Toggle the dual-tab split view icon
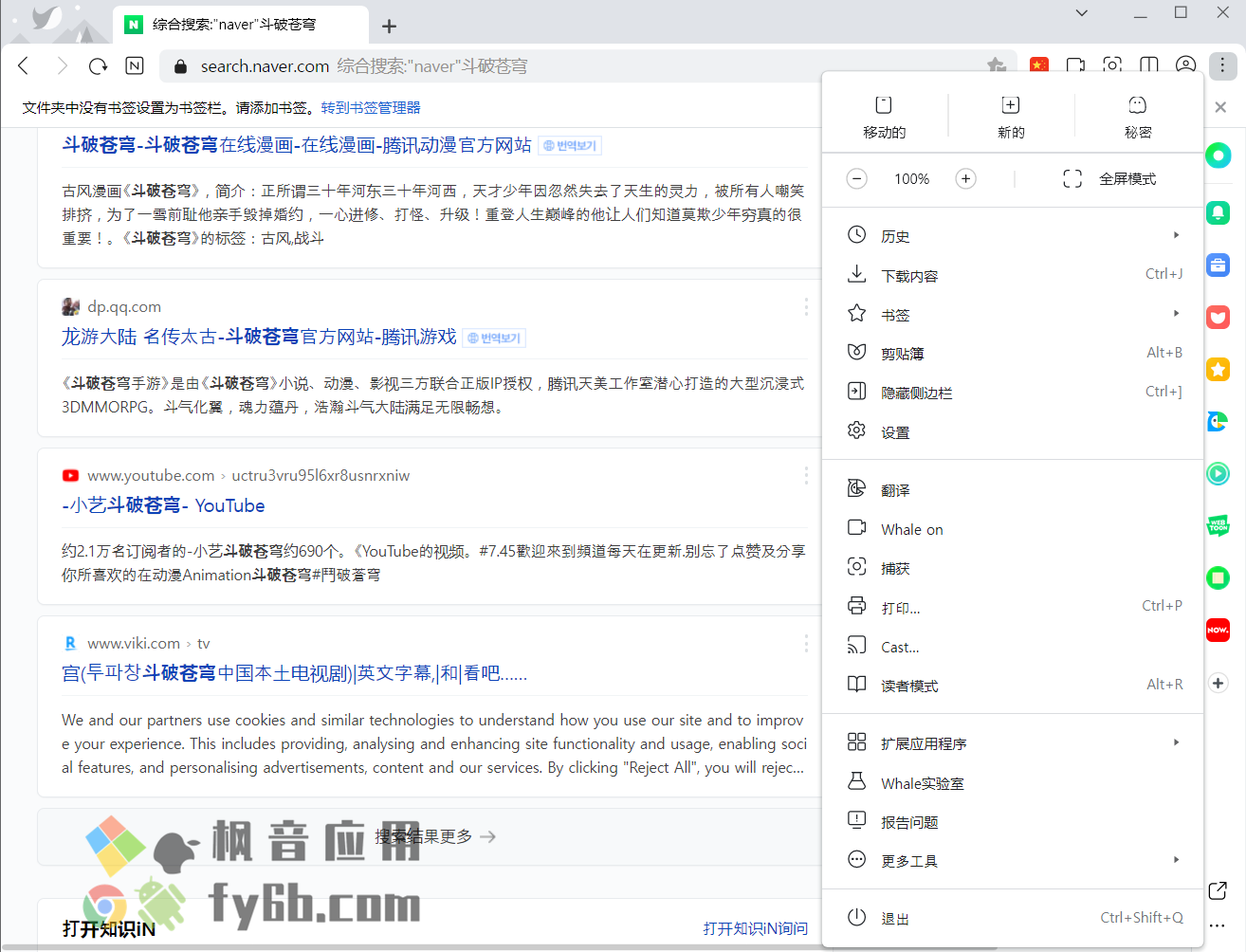 [x=1149, y=65]
